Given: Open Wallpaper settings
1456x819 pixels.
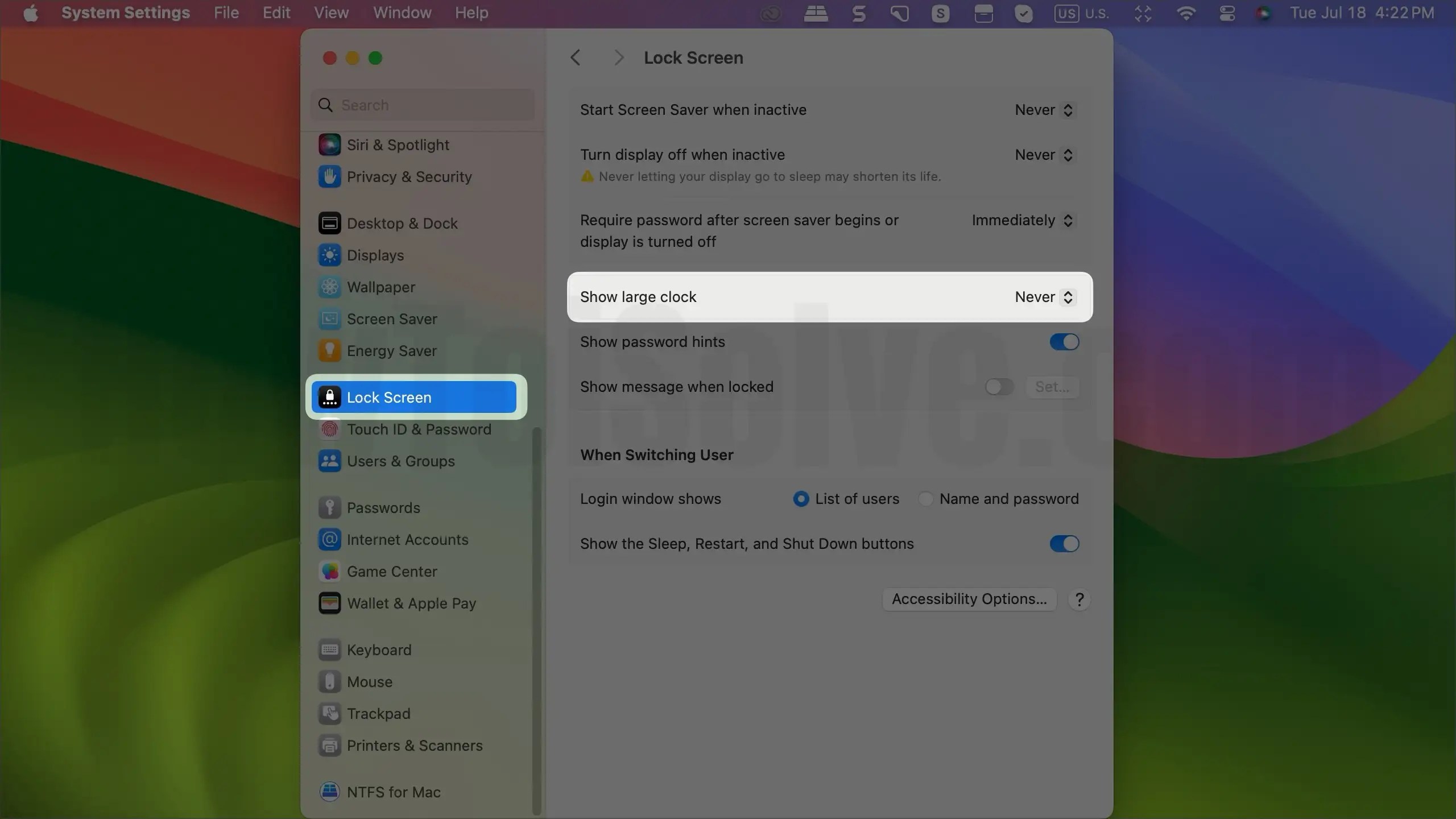Looking at the screenshot, I should tap(381, 287).
